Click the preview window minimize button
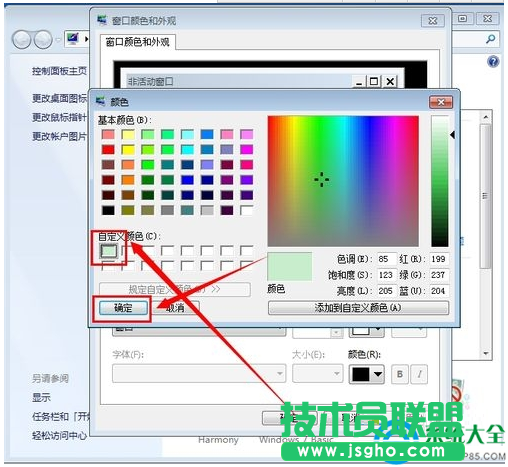This screenshot has width=508, height=467. coord(359,81)
